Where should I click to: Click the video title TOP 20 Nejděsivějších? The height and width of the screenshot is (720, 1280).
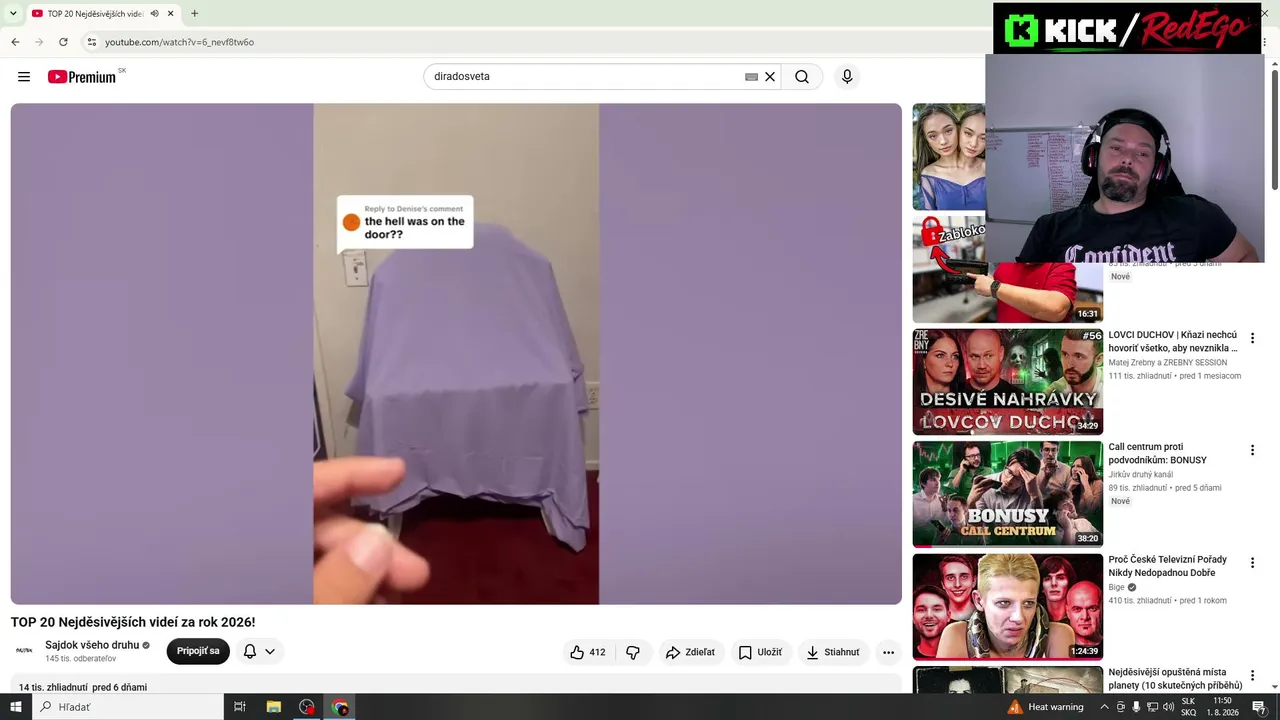point(133,622)
